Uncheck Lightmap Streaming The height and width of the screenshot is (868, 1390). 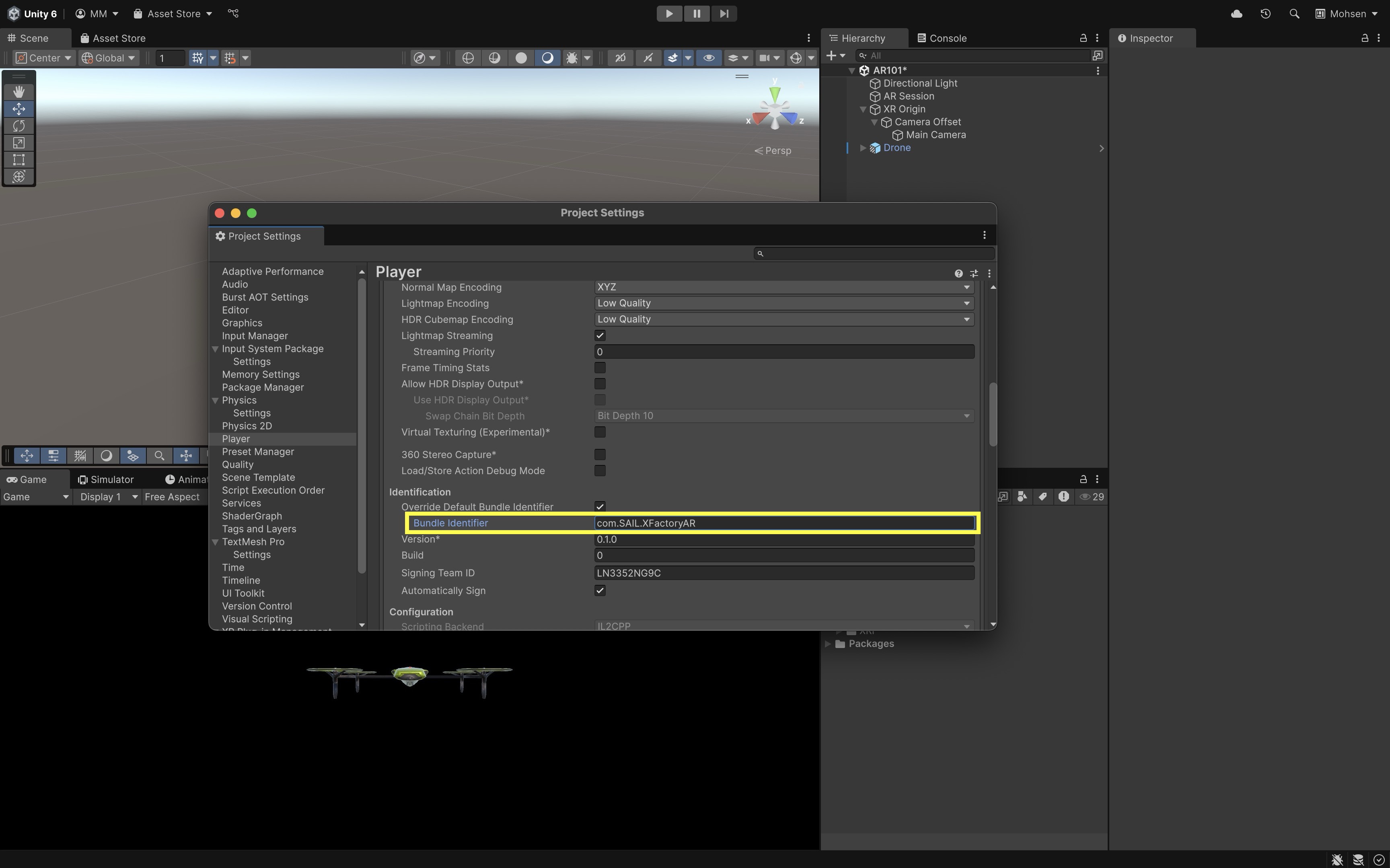click(600, 335)
